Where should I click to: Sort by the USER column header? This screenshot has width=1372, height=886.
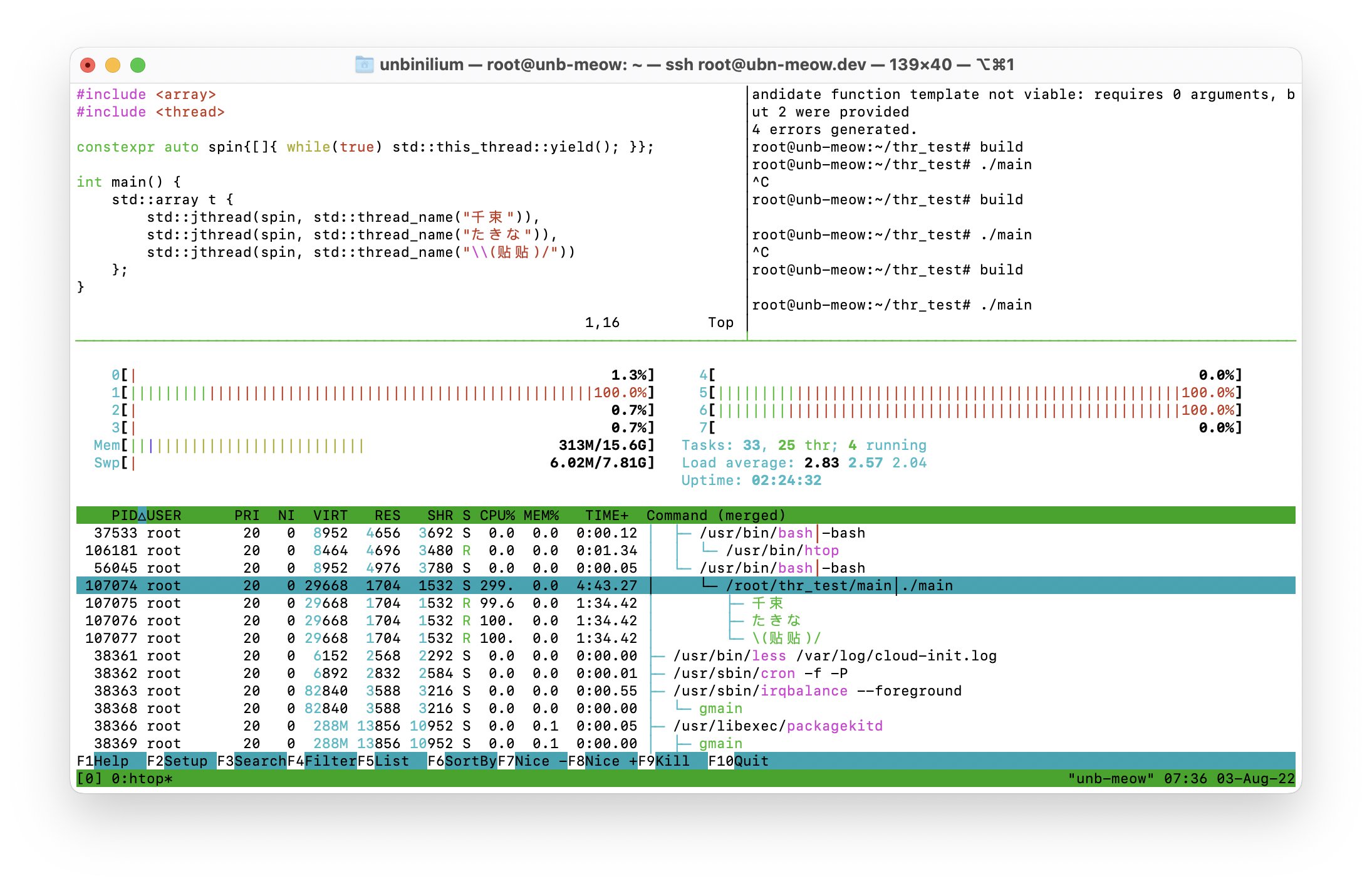(164, 515)
